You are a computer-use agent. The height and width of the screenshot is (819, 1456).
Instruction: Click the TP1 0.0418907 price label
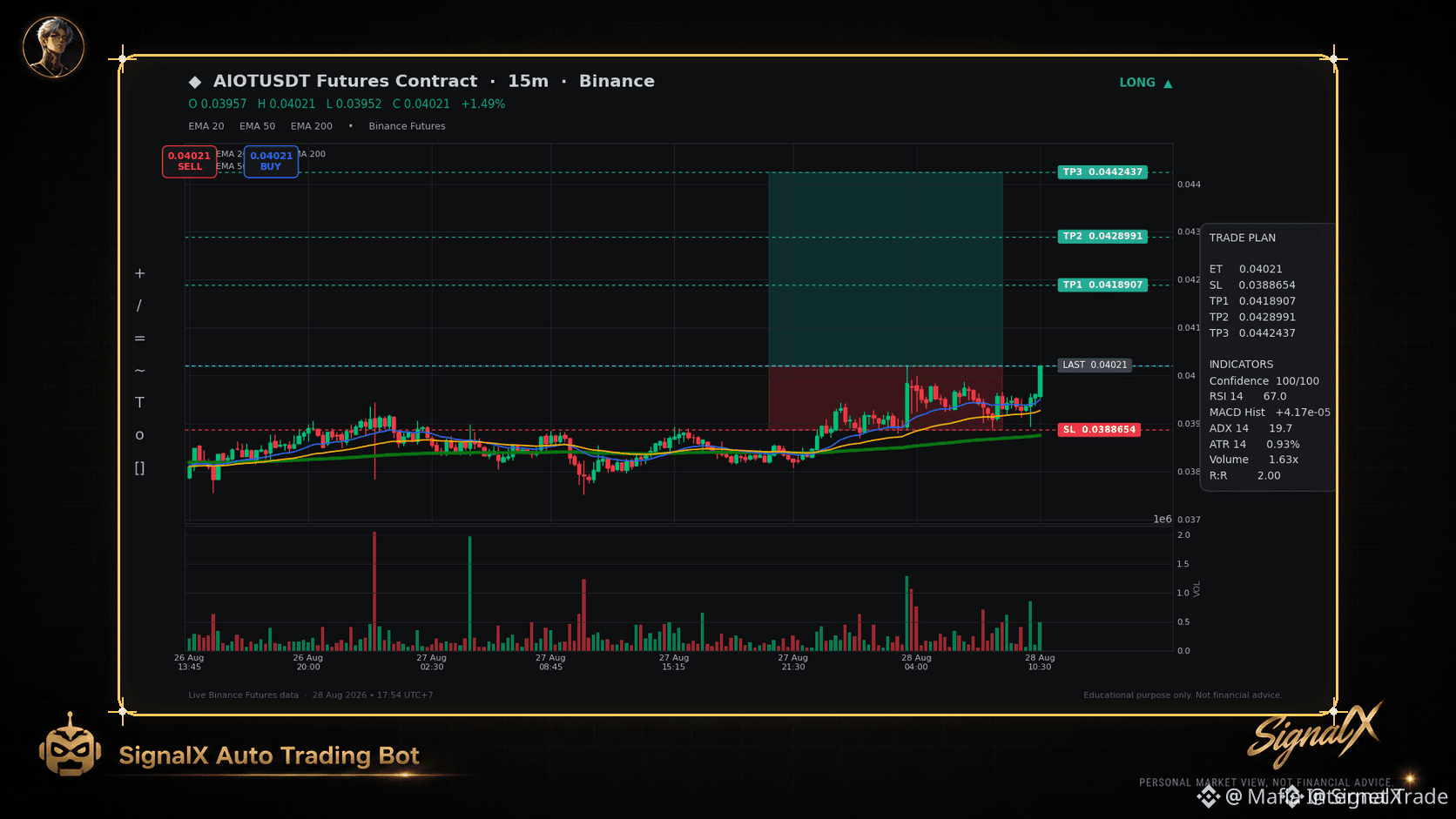pyautogui.click(x=1102, y=285)
